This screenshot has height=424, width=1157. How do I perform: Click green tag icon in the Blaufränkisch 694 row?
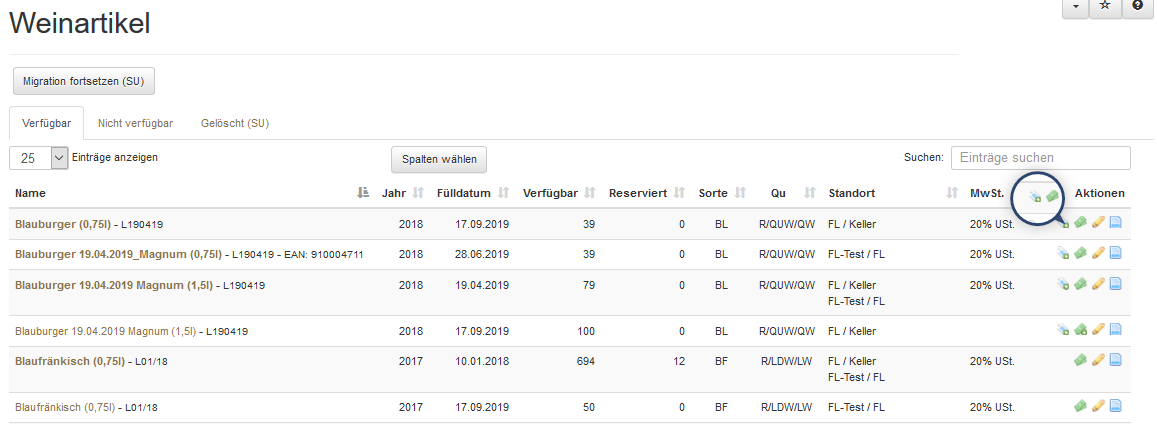(x=1081, y=360)
